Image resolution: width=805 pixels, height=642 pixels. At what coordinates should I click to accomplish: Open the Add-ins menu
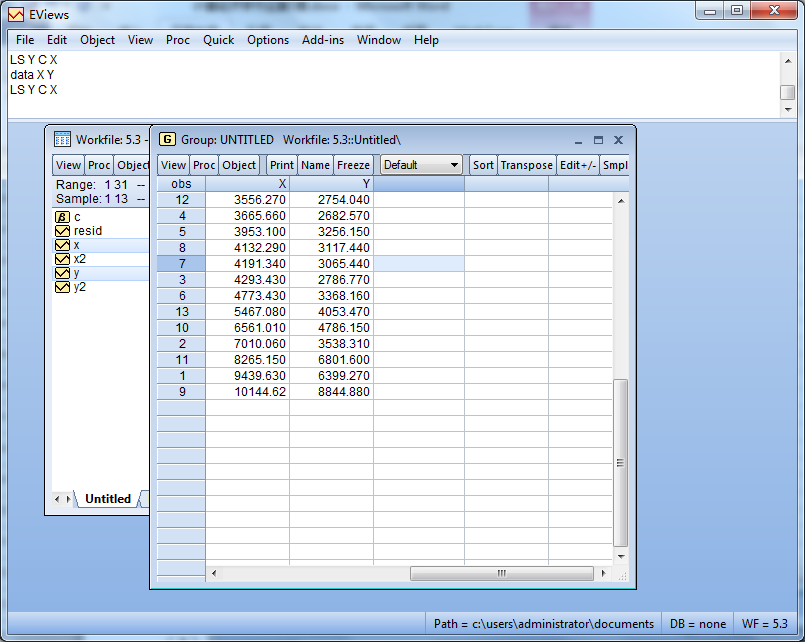coord(322,40)
